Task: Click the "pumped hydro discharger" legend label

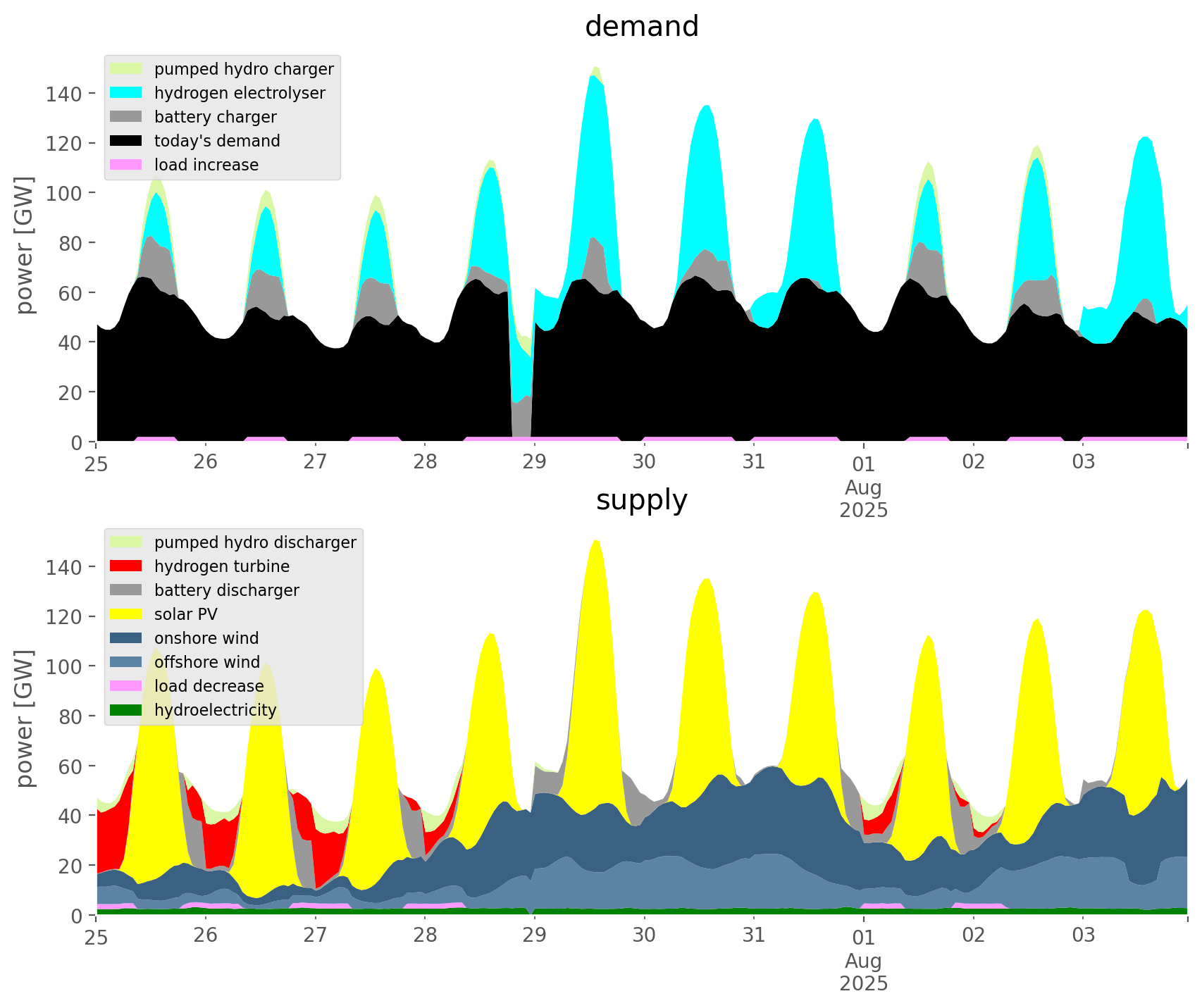Action: tap(255, 542)
